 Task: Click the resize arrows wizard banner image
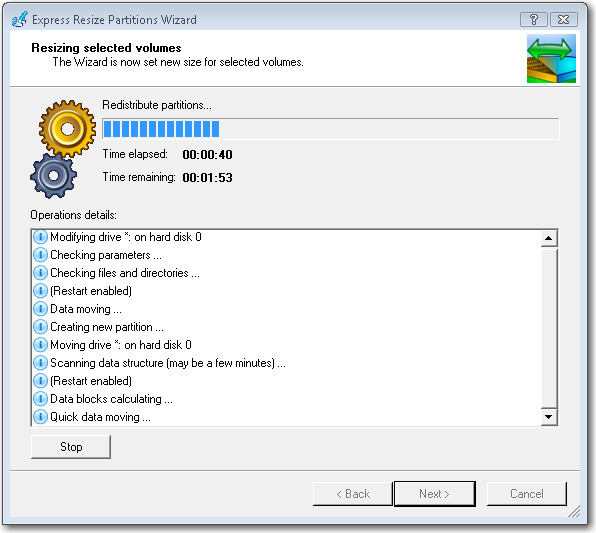tap(551, 58)
